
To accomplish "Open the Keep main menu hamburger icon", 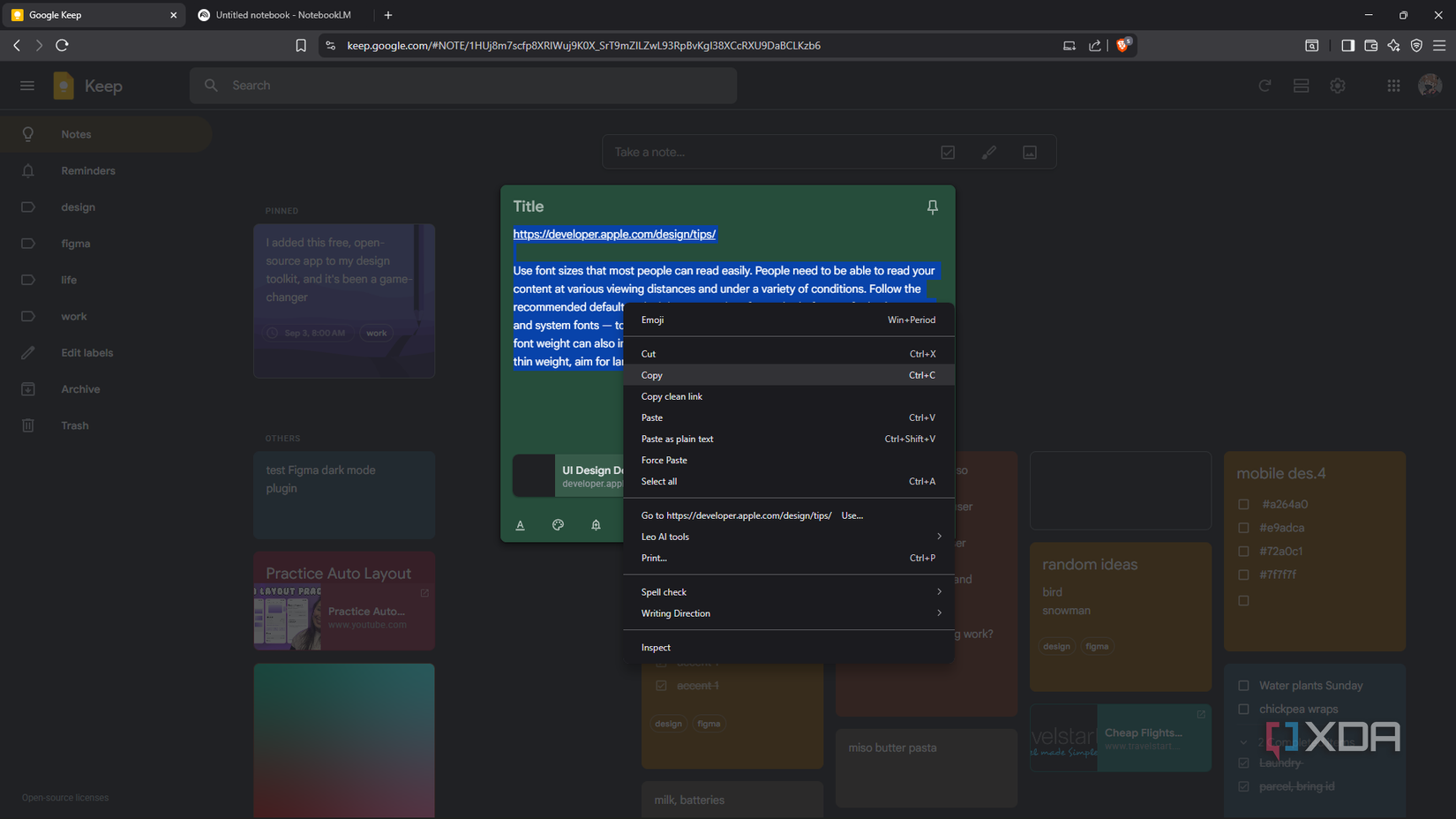I will click(x=27, y=86).
